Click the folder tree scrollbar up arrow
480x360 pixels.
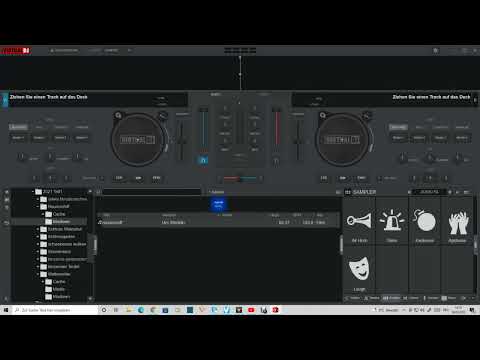[x=90, y=191]
